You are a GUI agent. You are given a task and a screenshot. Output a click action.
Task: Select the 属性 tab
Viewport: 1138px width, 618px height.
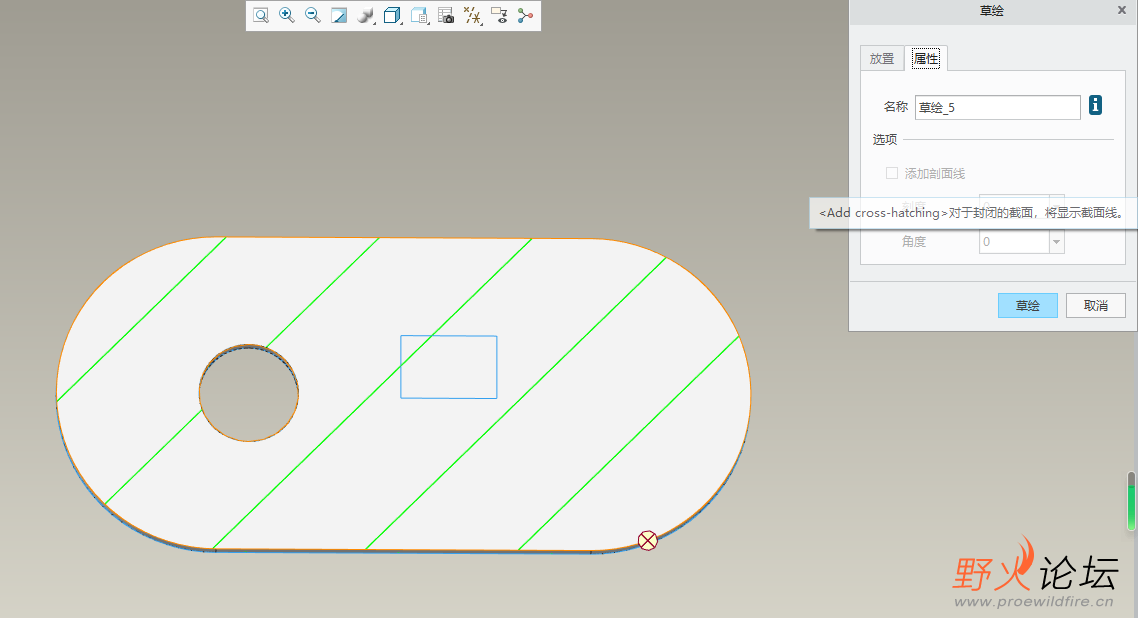926,59
